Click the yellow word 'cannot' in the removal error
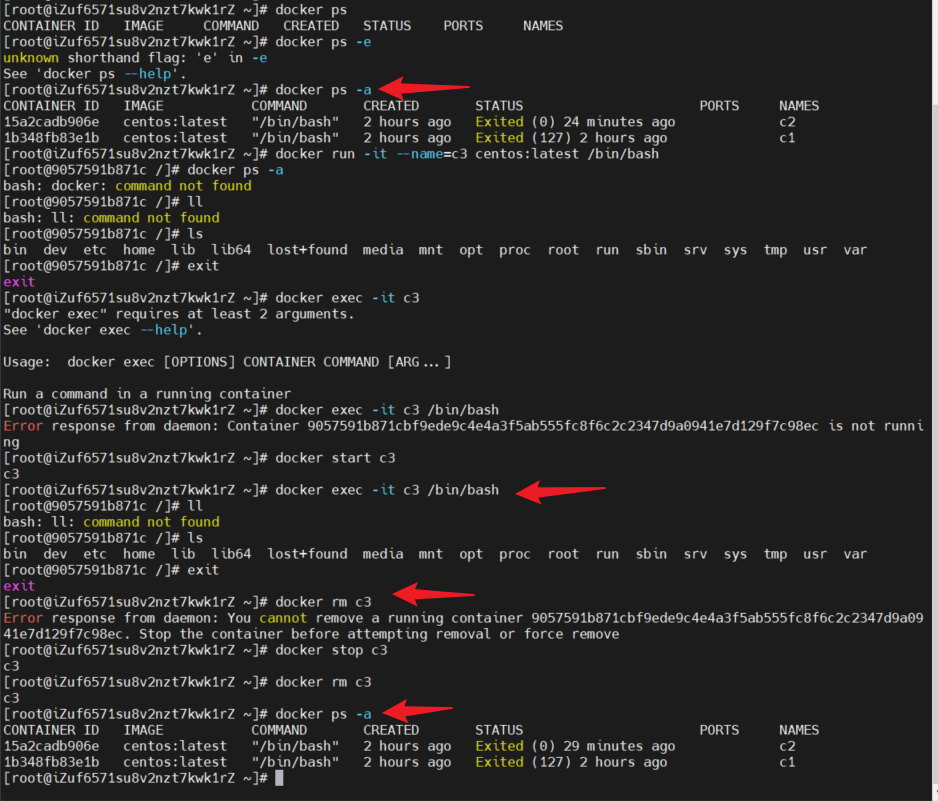The width and height of the screenshot is (938, 801). pyautogui.click(x=283, y=619)
